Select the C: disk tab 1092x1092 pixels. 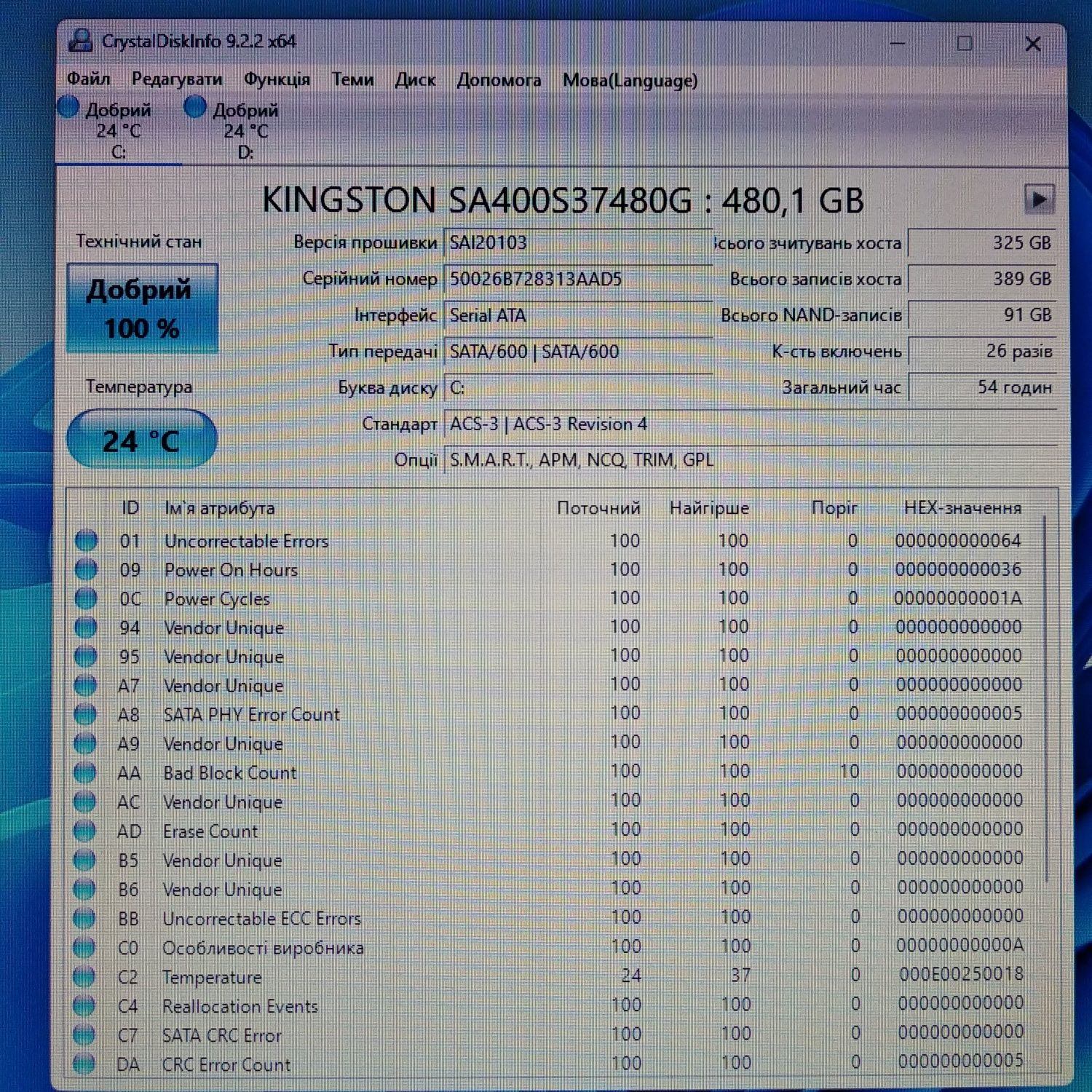click(x=118, y=130)
